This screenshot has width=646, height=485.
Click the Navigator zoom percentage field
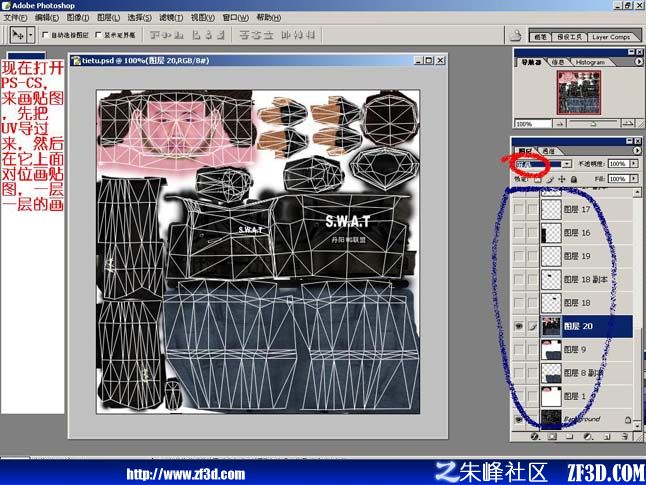(533, 124)
